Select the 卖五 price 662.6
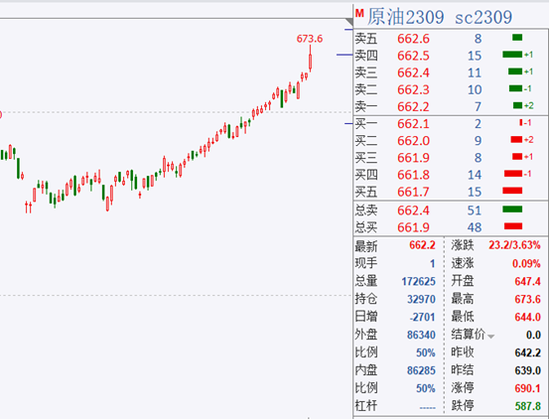 [413, 39]
